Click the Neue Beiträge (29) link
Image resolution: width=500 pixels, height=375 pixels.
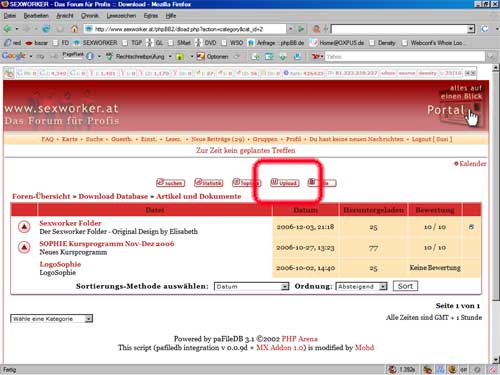pyautogui.click(x=218, y=139)
